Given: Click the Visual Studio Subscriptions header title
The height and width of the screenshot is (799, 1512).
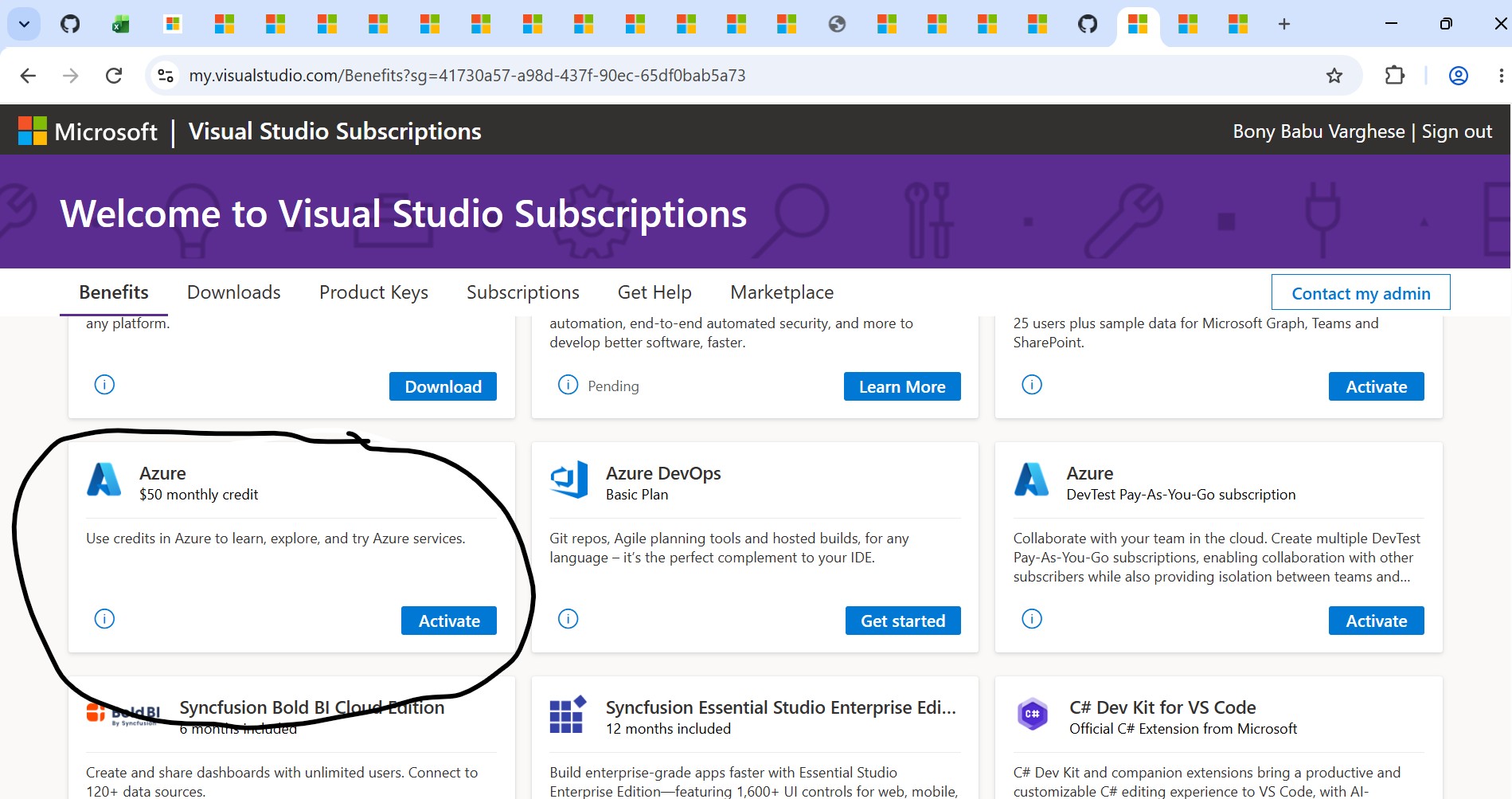Looking at the screenshot, I should coord(335,131).
